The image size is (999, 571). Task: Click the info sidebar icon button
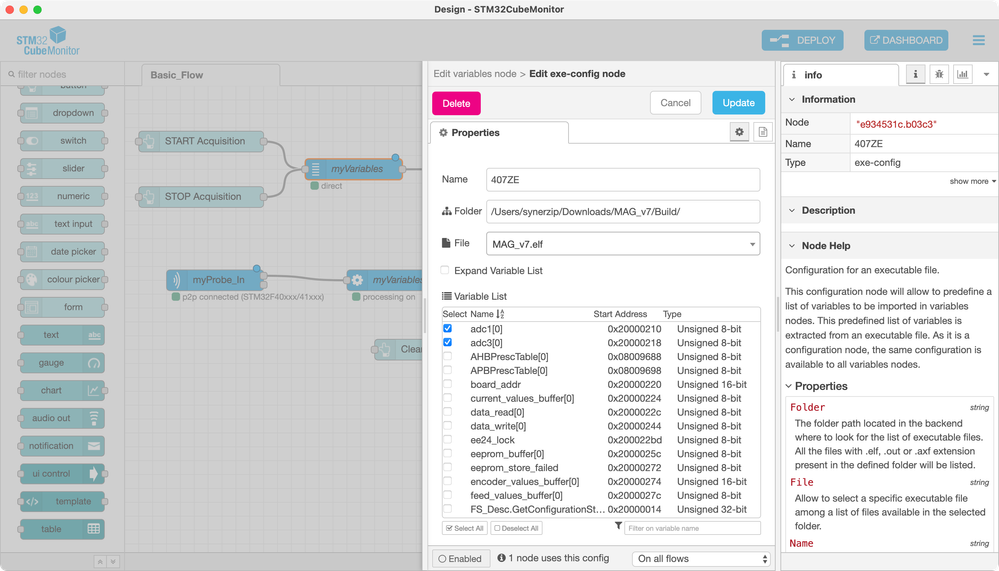point(916,75)
